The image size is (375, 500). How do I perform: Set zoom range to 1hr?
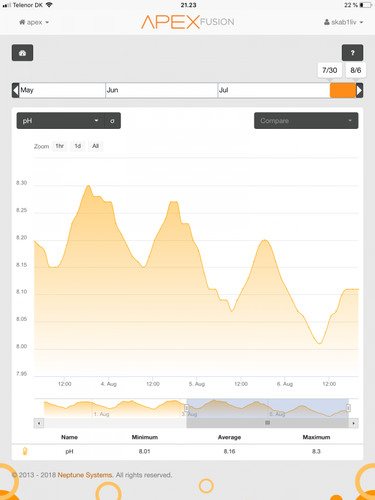click(60, 146)
